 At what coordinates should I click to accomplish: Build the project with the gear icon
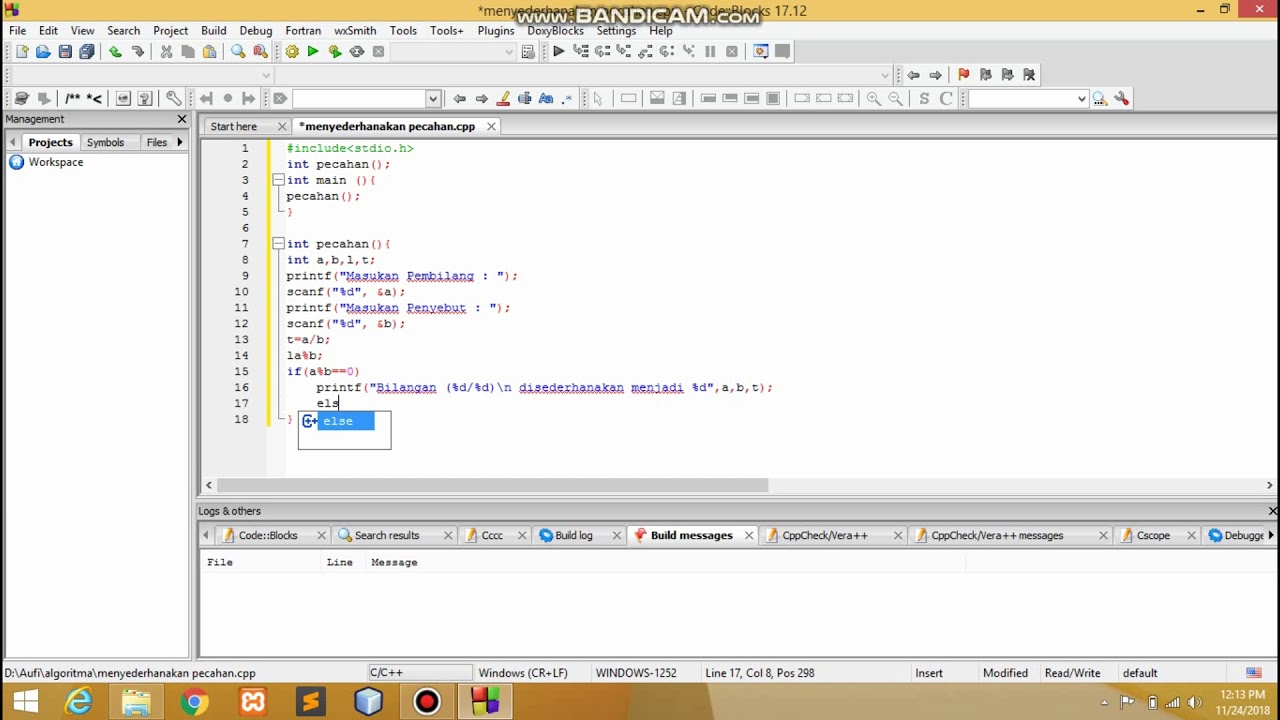tap(292, 52)
